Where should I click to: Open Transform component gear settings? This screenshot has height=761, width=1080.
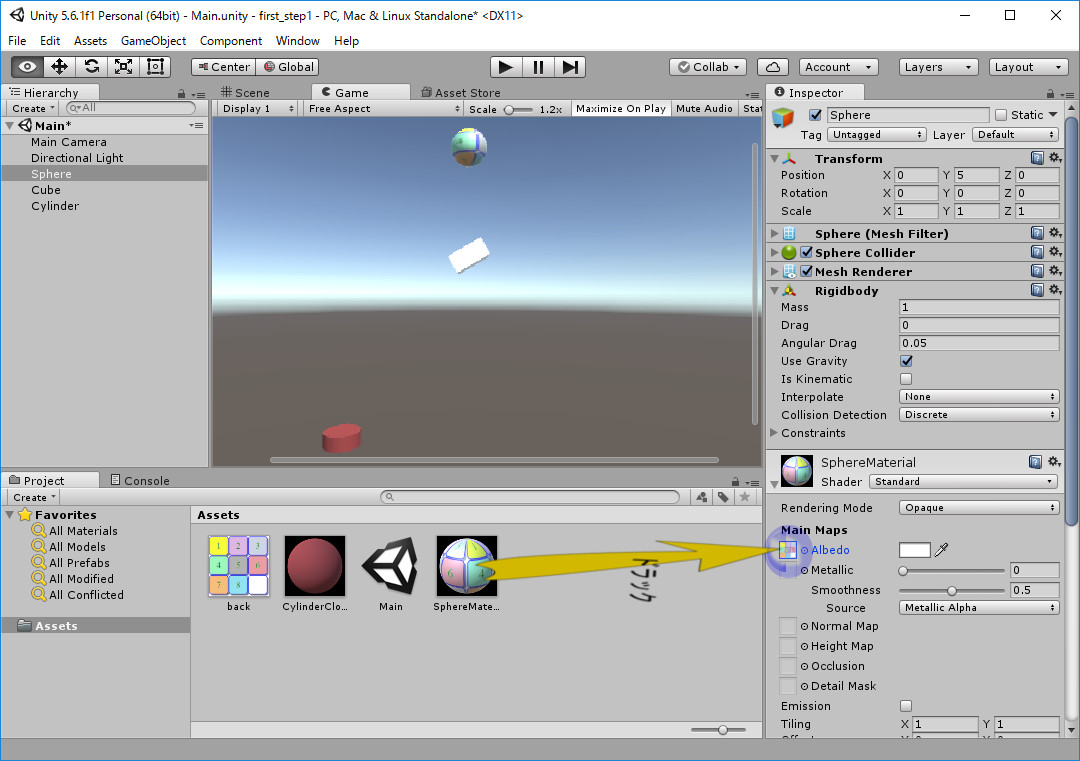tap(1054, 159)
